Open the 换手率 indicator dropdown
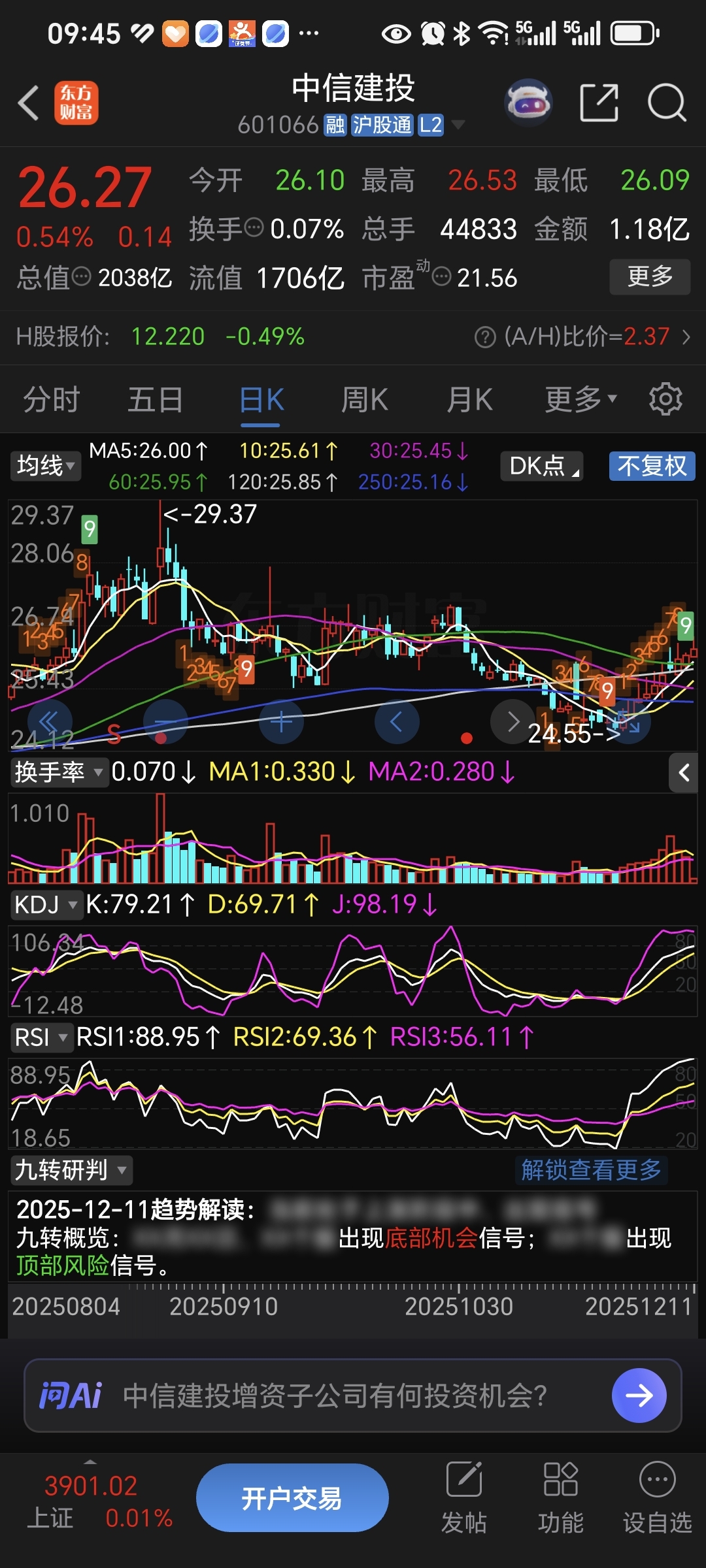 [59, 772]
